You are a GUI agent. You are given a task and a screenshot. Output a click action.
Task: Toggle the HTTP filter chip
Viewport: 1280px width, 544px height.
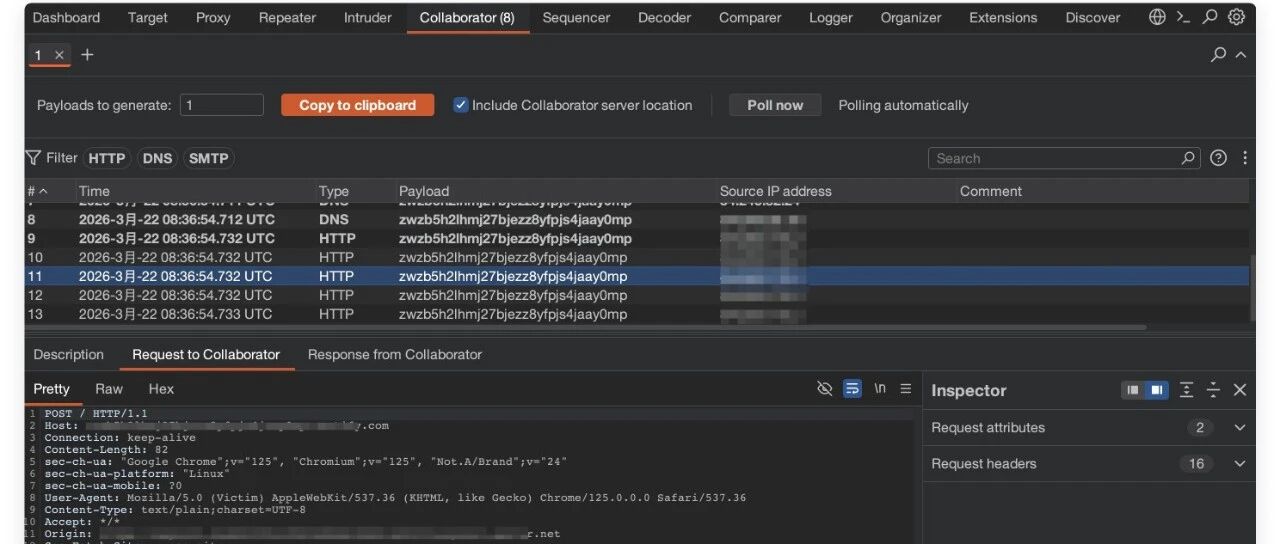[x=106, y=158]
